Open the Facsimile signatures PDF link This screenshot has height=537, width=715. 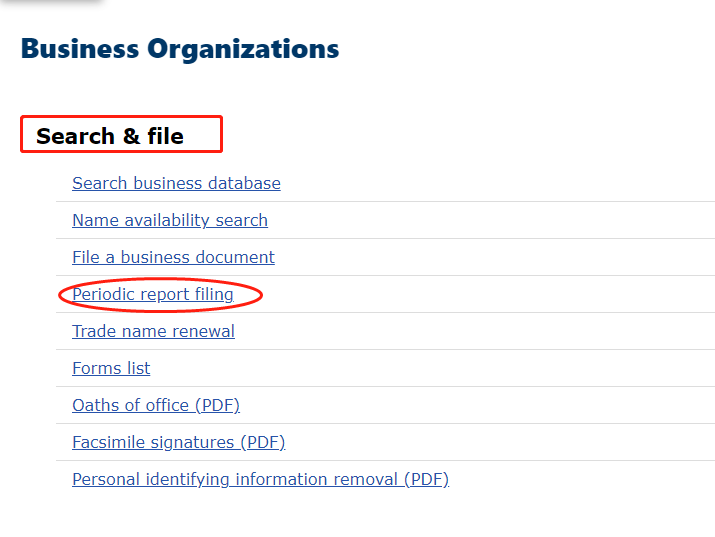[x=178, y=442]
